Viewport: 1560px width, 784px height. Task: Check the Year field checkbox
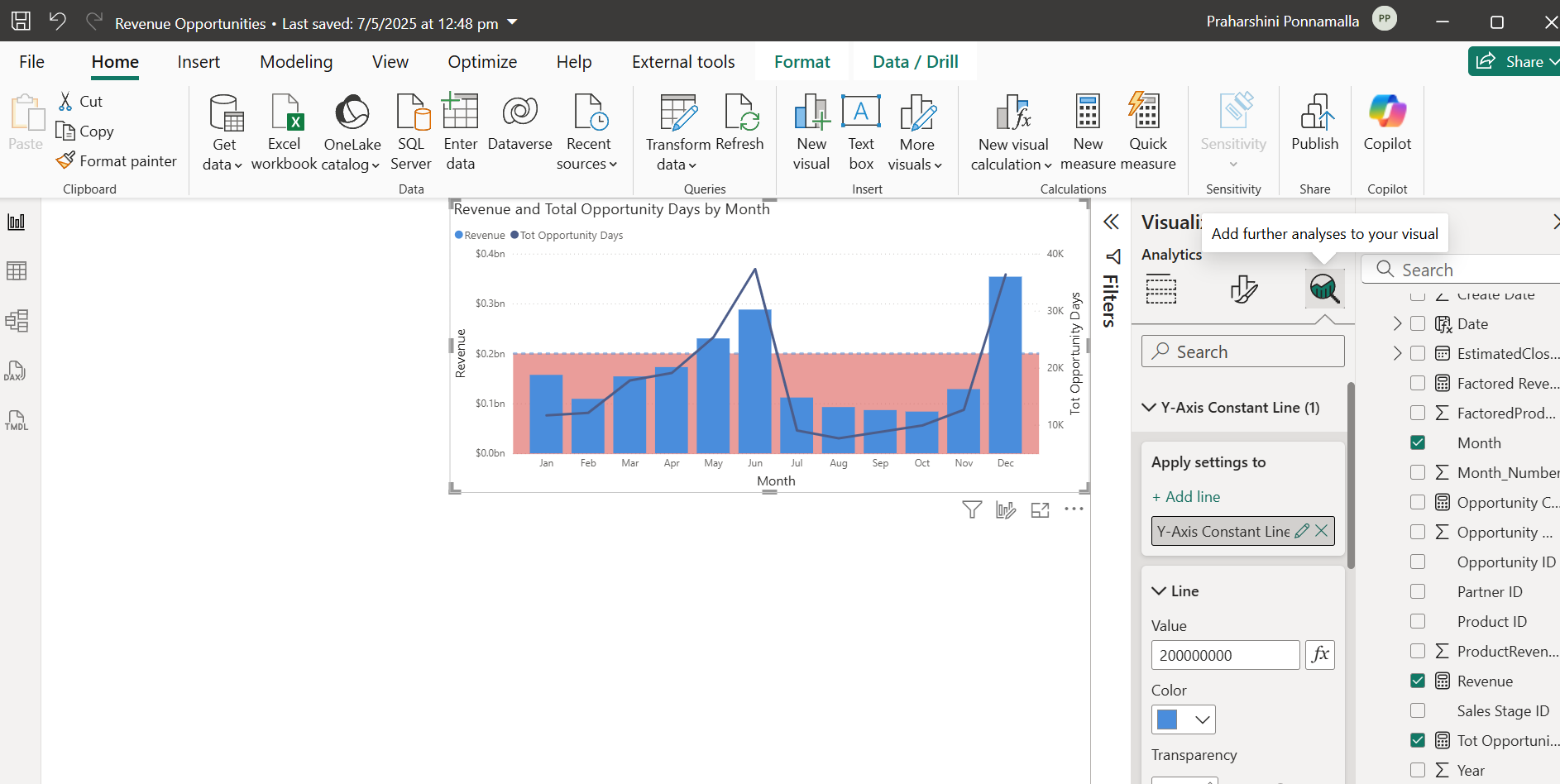(1418, 770)
